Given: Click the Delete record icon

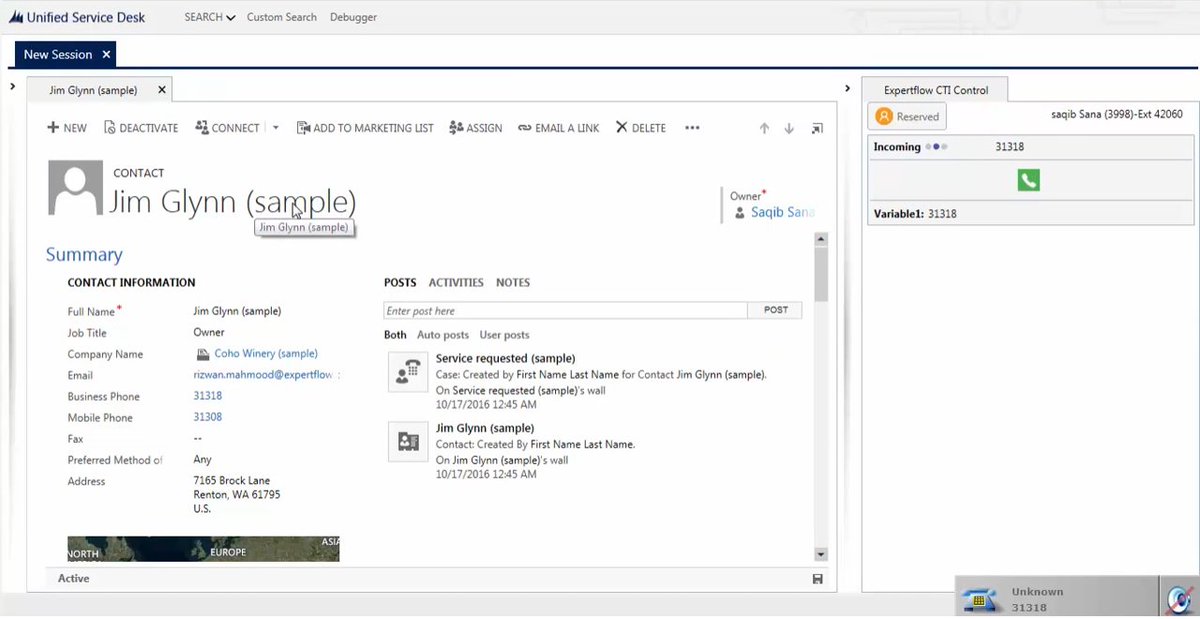Looking at the screenshot, I should pyautogui.click(x=639, y=127).
